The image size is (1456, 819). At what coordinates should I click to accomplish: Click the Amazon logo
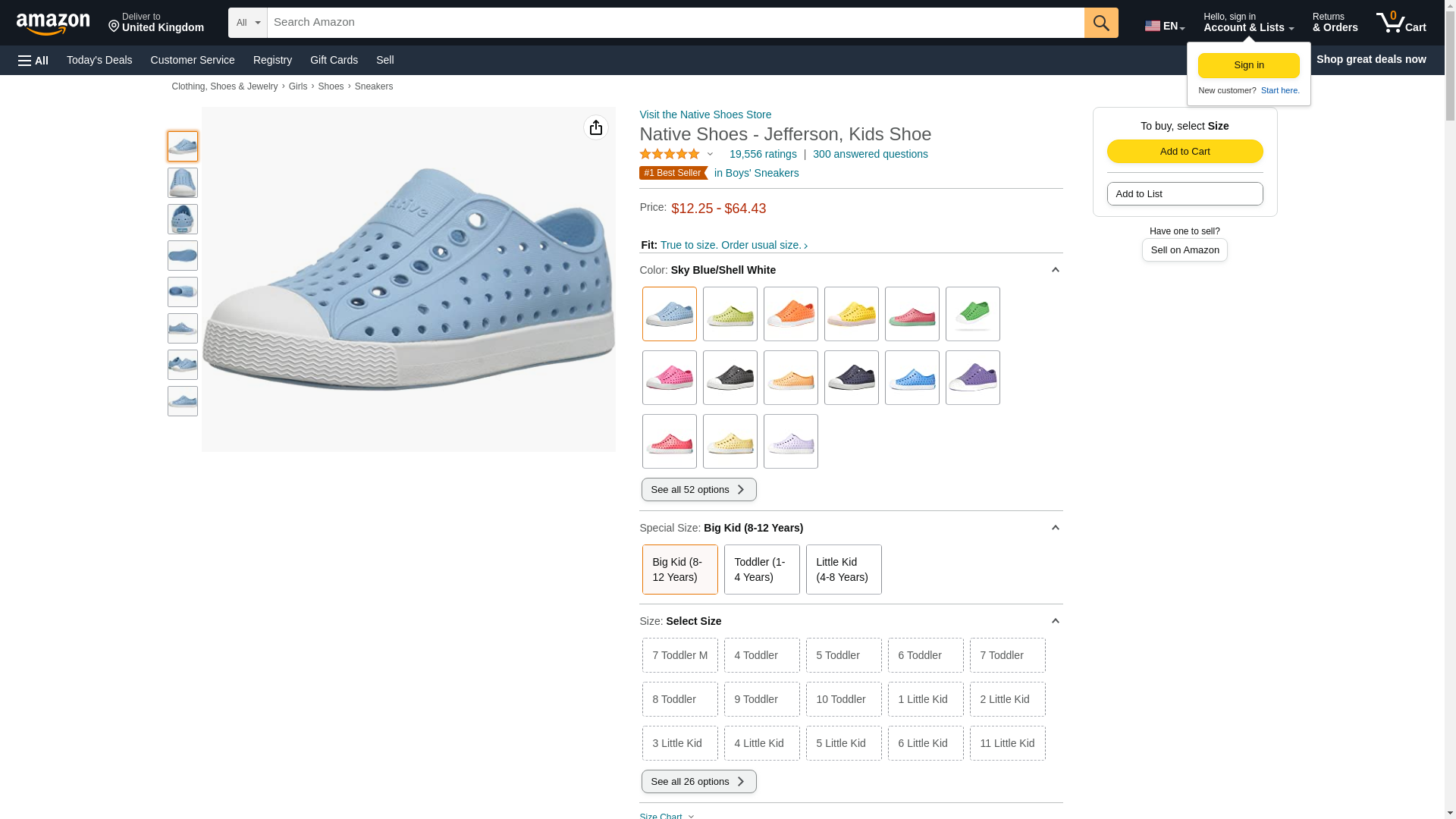pyautogui.click(x=53, y=24)
